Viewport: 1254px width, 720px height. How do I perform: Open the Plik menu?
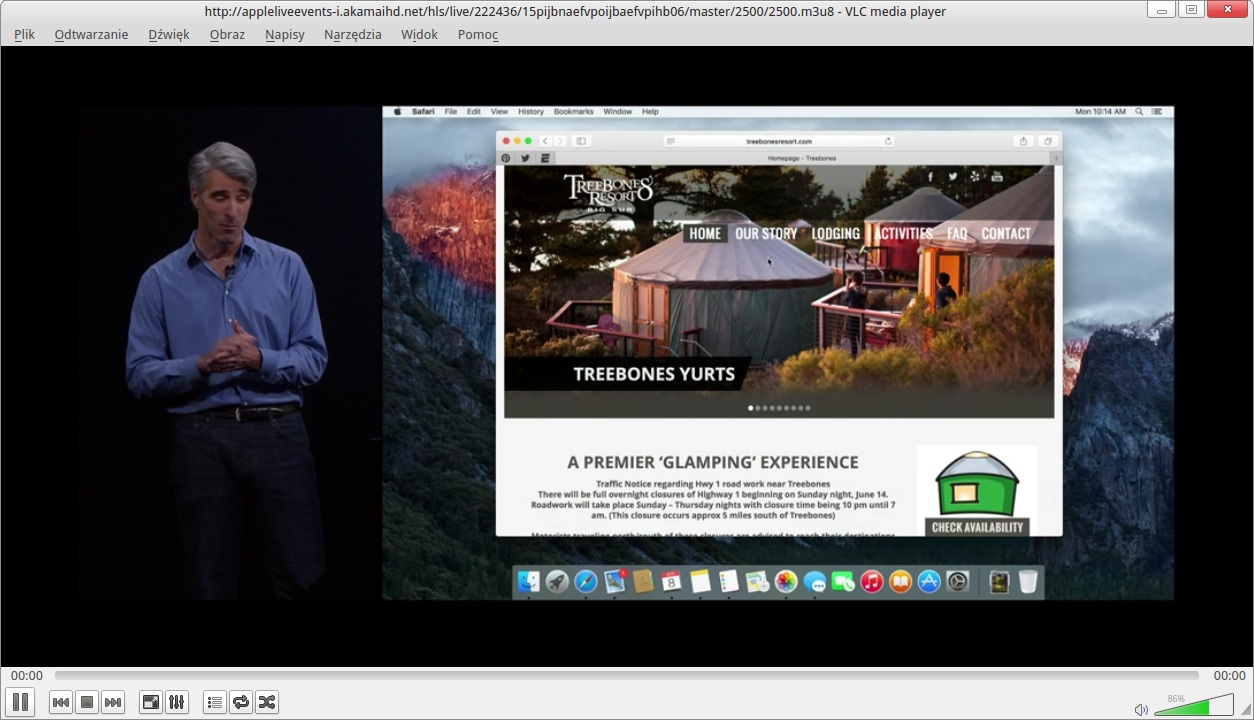click(24, 34)
